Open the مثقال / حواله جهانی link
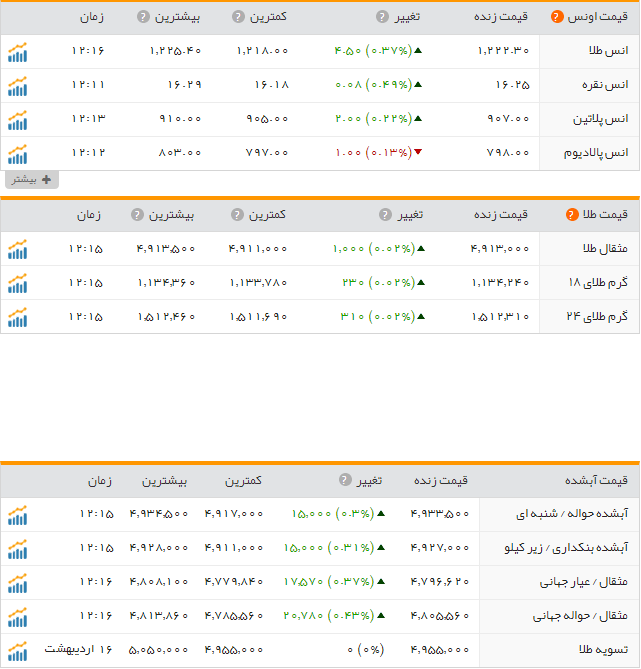This screenshot has height=669, width=641. point(580,616)
